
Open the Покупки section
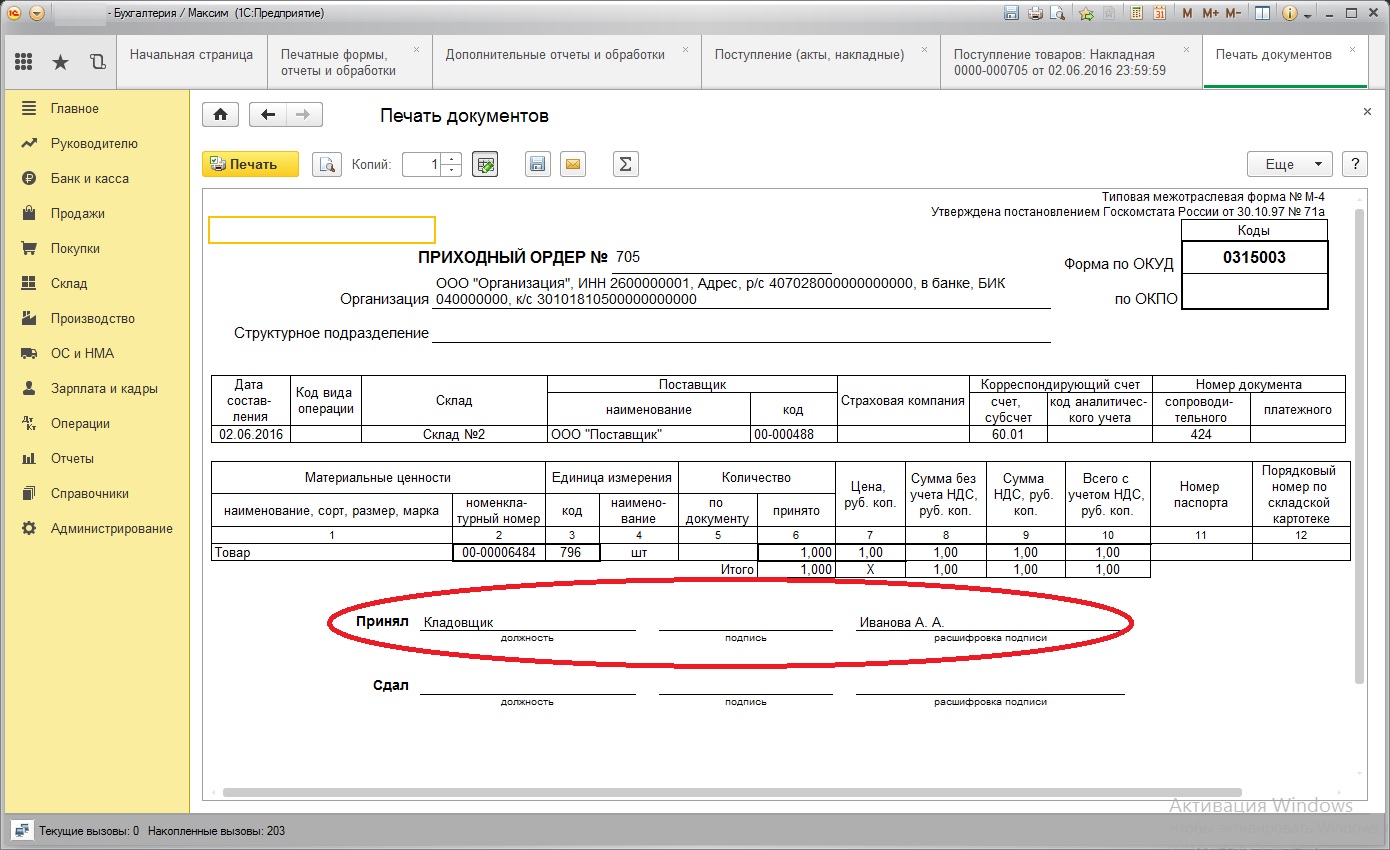95,248
